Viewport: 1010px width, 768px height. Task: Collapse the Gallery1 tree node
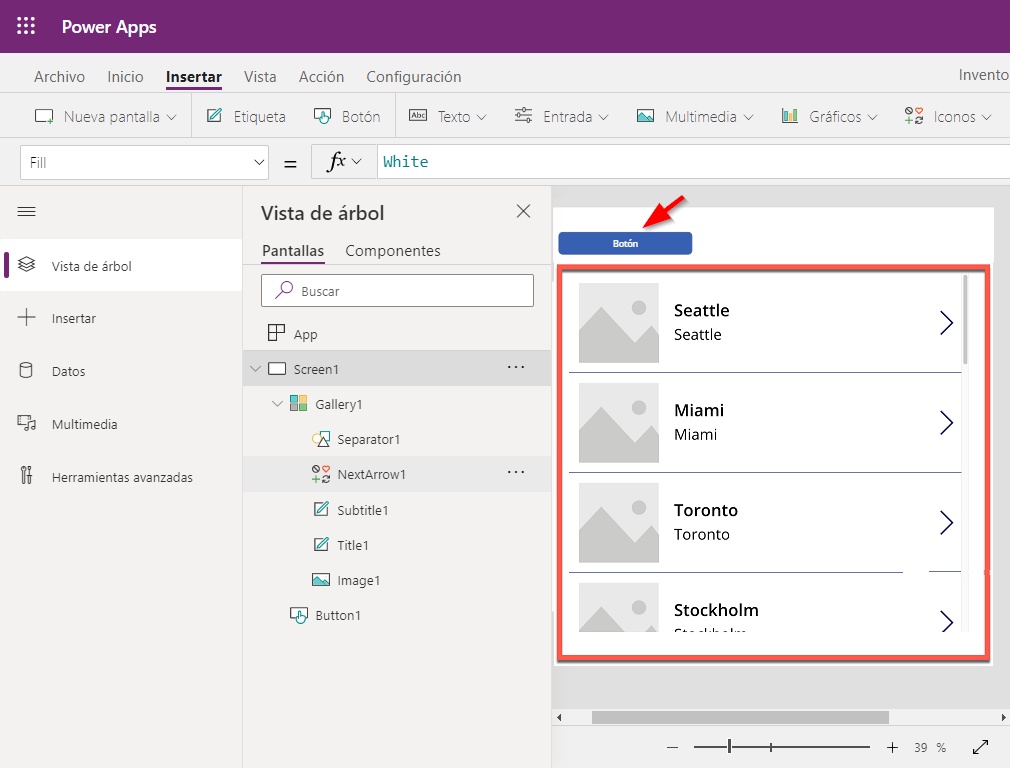[x=278, y=404]
